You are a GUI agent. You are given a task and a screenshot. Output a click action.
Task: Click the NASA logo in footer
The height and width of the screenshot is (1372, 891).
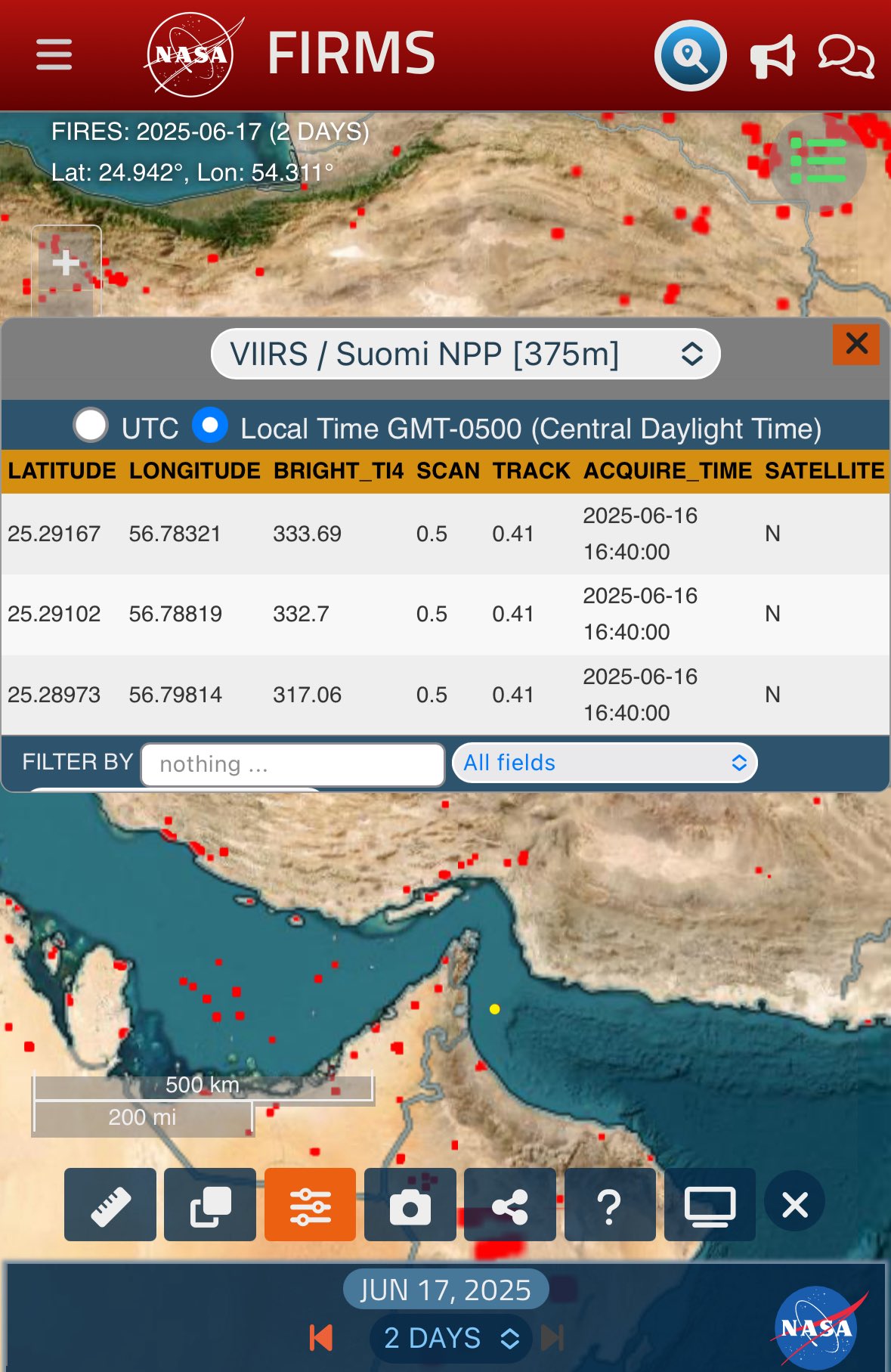[x=818, y=1327]
